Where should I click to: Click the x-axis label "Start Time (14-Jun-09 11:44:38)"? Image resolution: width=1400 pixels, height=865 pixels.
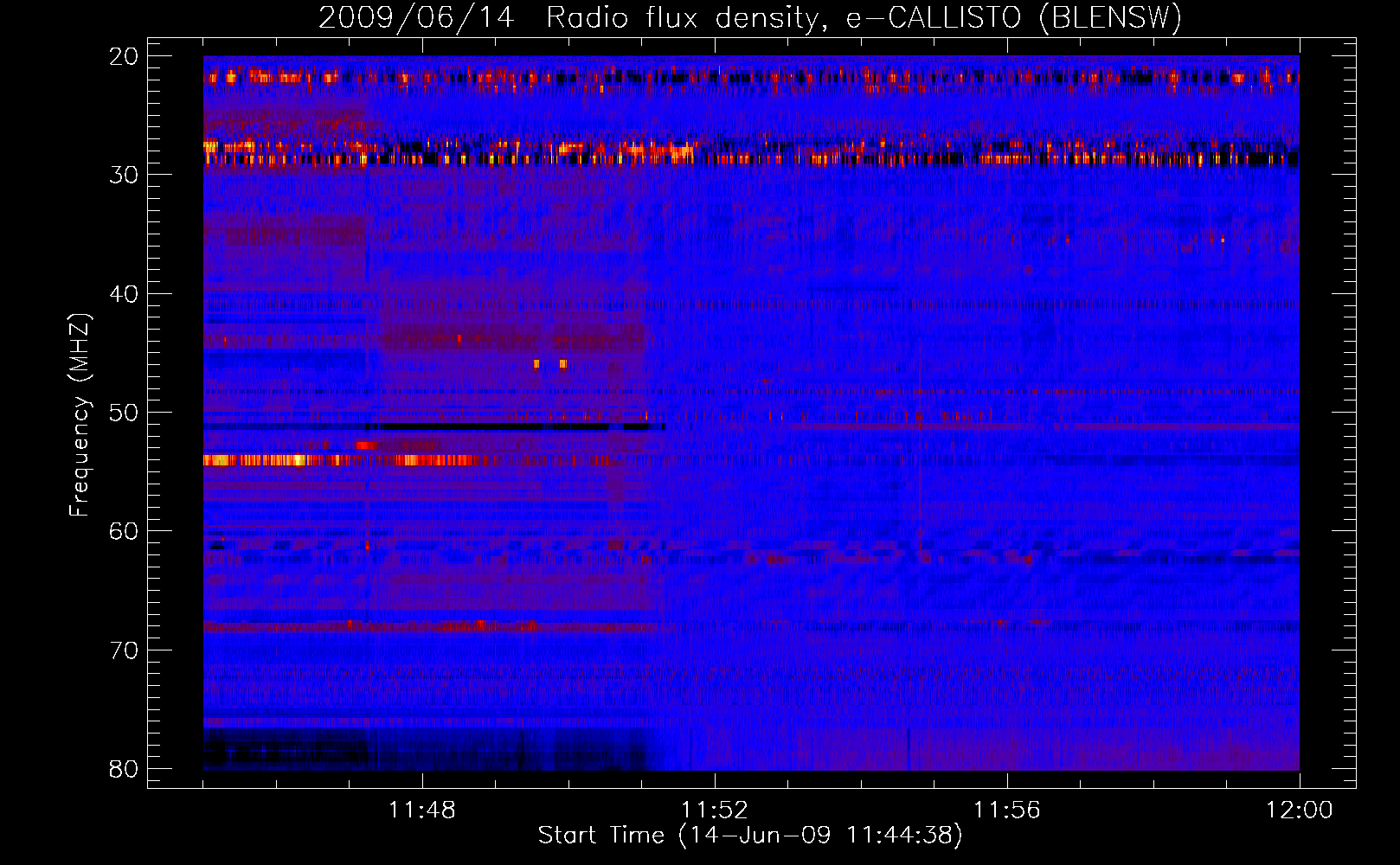point(750,836)
